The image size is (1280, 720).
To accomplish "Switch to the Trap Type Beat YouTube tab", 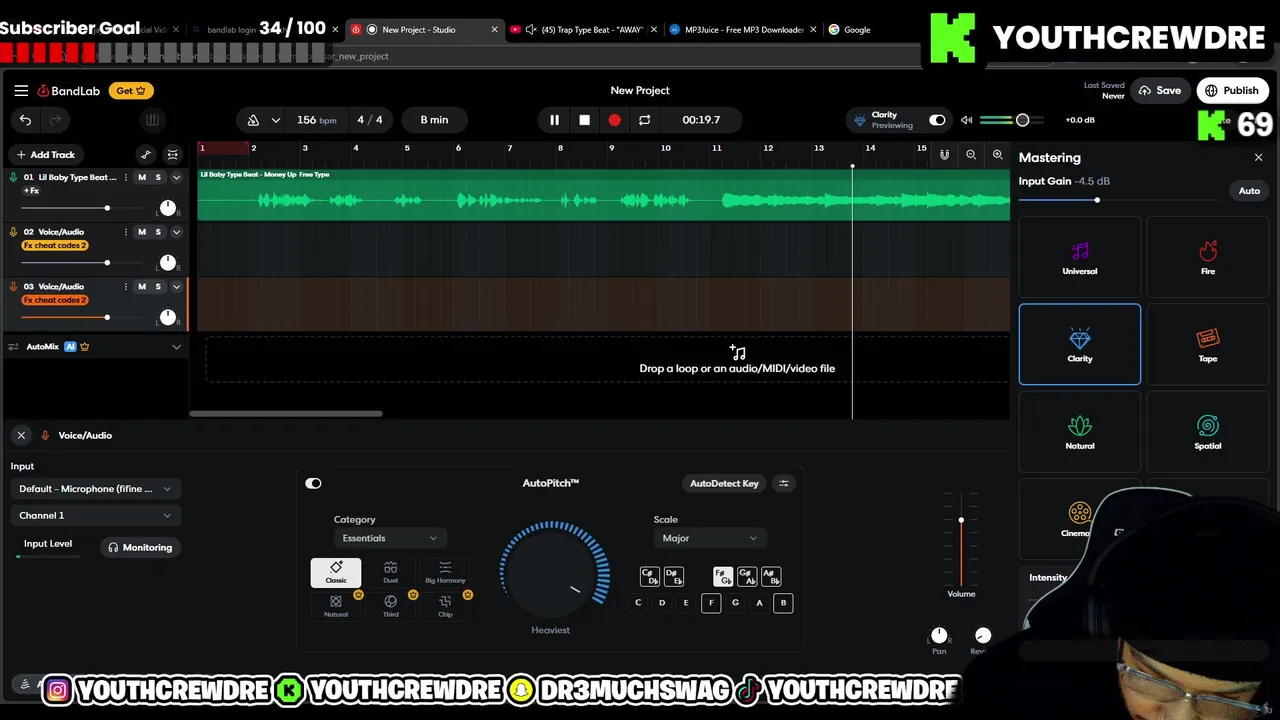I will 583,29.
